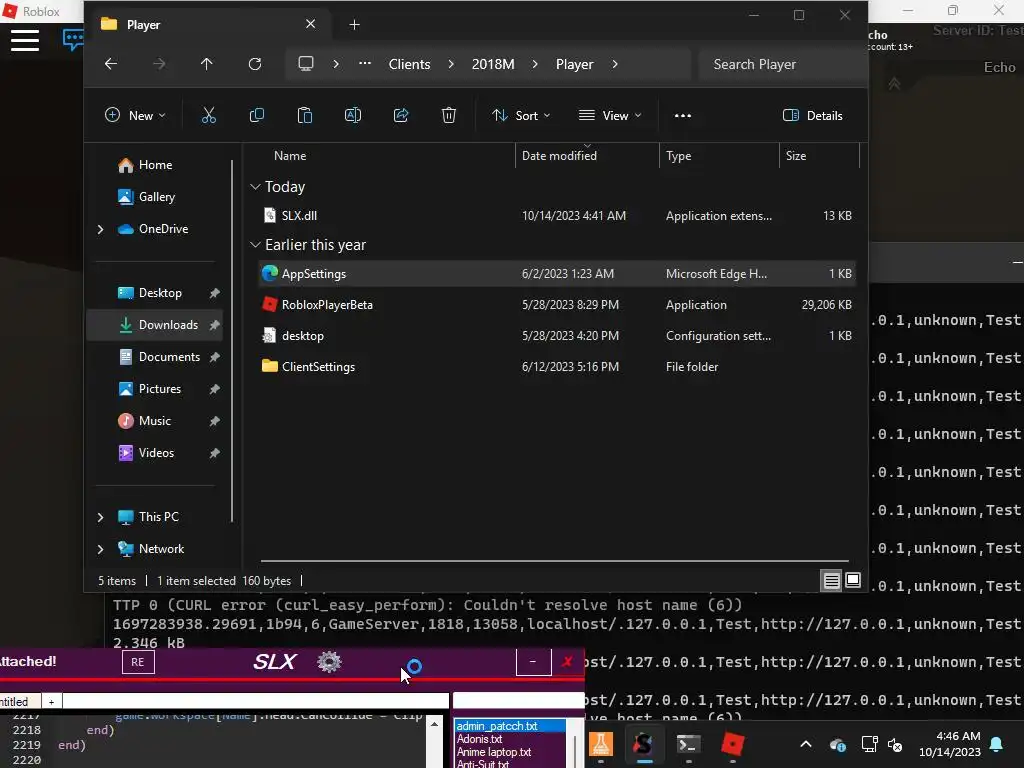This screenshot has width=1024, height=768.
Task: Collapse the Earlier this year group
Action: pyautogui.click(x=255, y=245)
